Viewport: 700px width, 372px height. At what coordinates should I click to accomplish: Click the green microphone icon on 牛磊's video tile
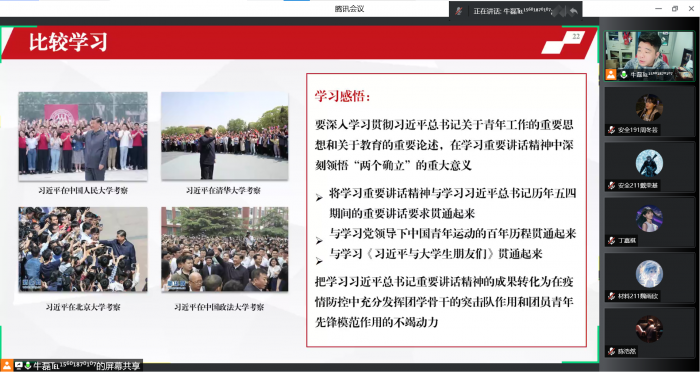coord(624,75)
